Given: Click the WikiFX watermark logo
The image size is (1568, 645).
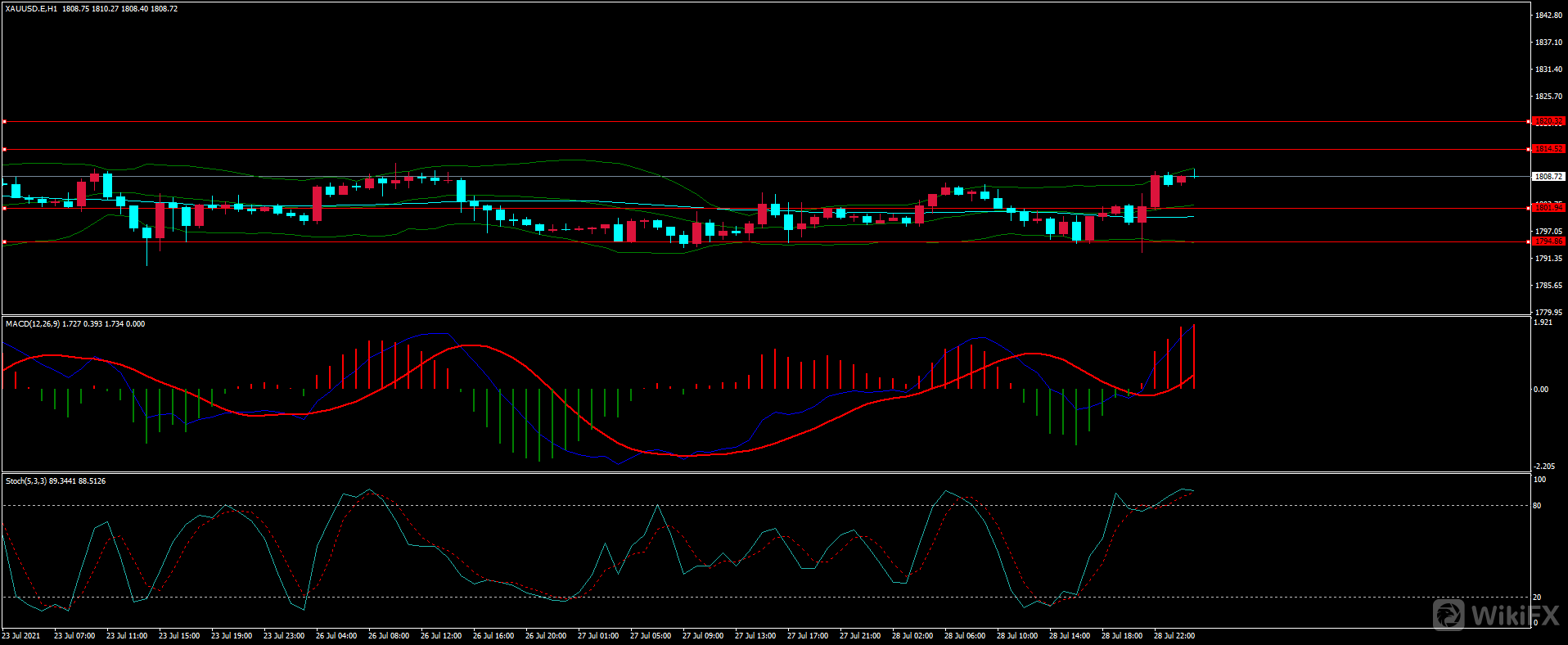Looking at the screenshot, I should 1496,615.
